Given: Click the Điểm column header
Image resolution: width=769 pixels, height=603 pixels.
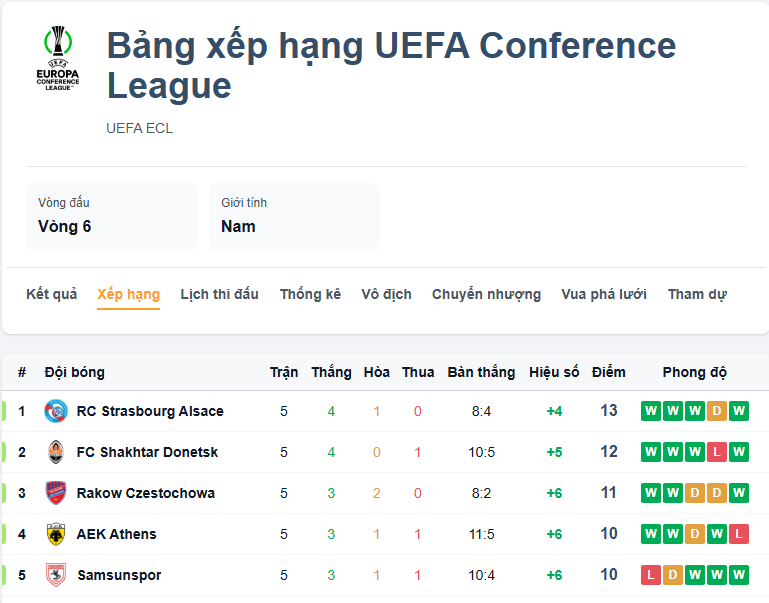Looking at the screenshot, I should click(x=608, y=372).
